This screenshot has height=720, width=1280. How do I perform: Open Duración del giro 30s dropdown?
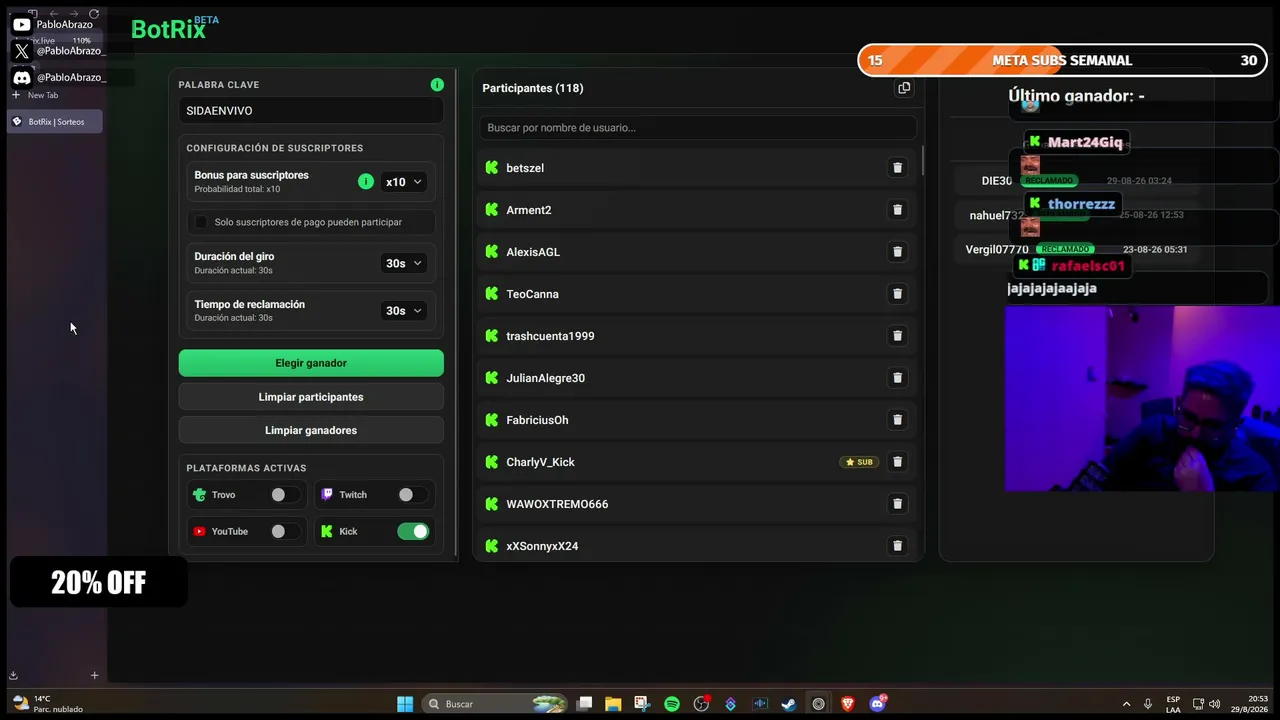point(404,263)
